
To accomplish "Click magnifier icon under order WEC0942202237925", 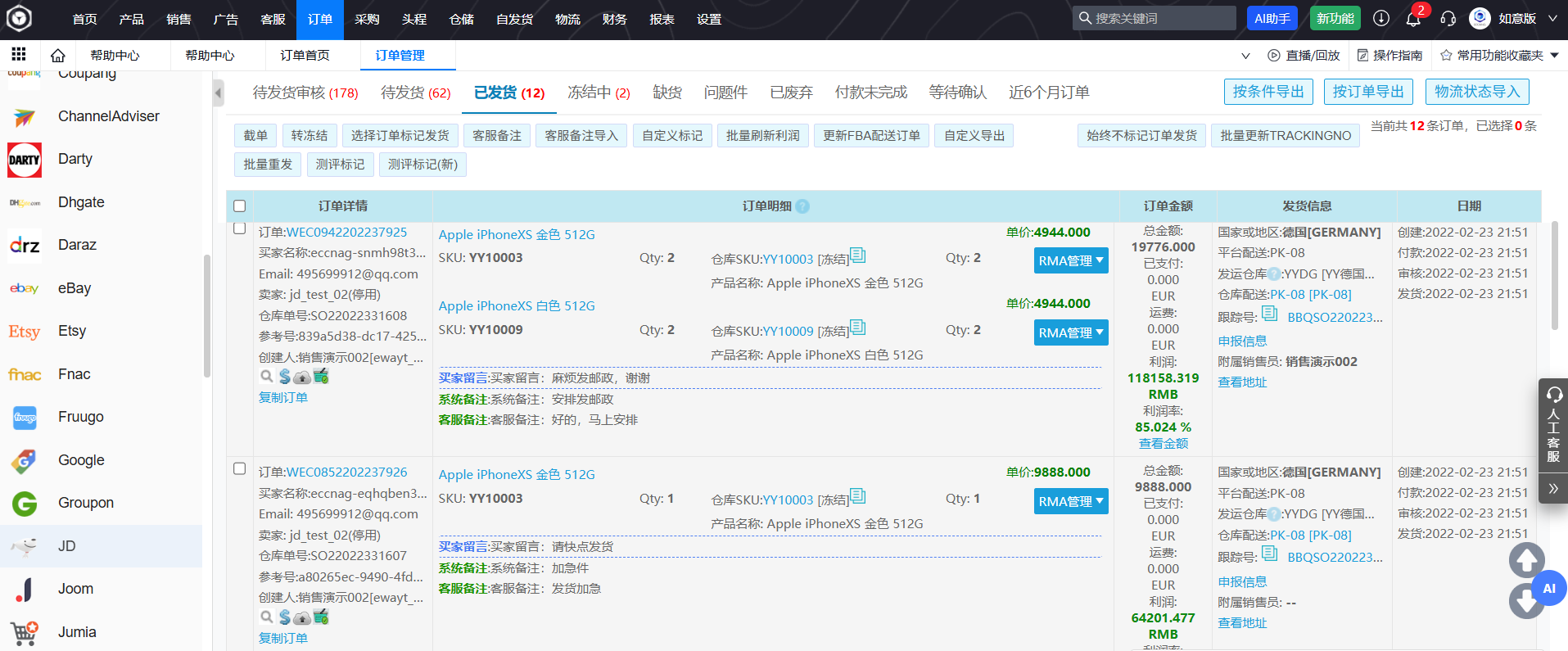I will click(266, 377).
